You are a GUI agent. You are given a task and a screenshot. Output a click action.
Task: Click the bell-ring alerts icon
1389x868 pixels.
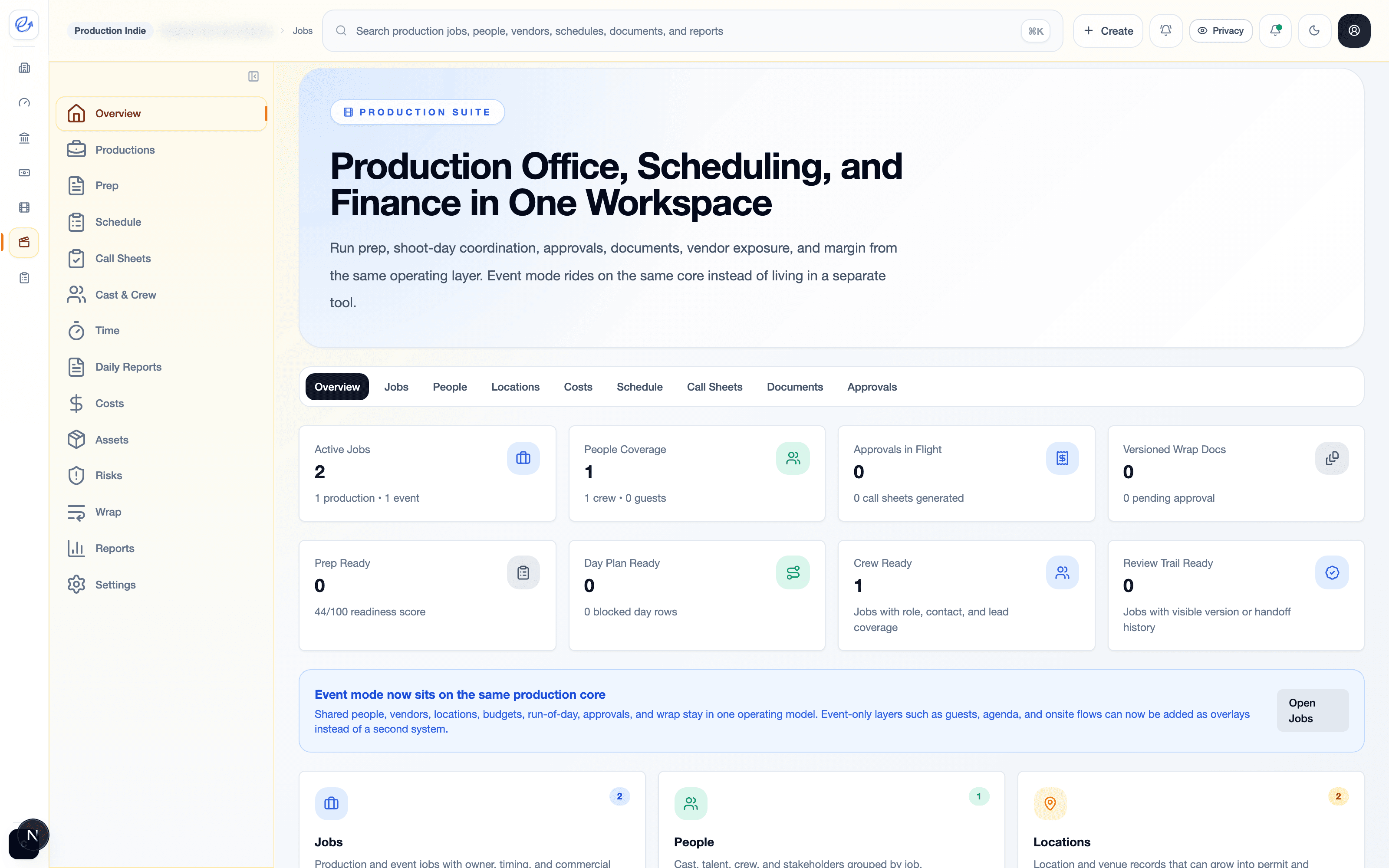tap(1166, 31)
